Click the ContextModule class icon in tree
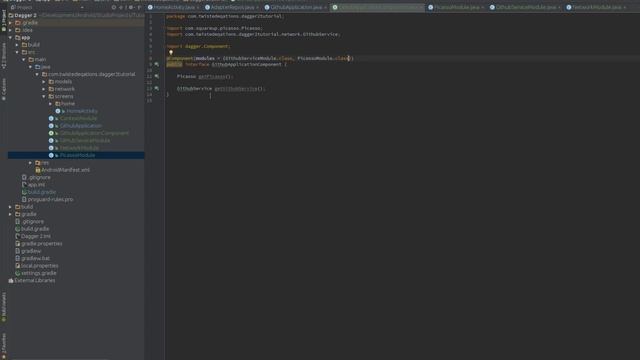Viewport: 640px width, 360px height. (51, 118)
